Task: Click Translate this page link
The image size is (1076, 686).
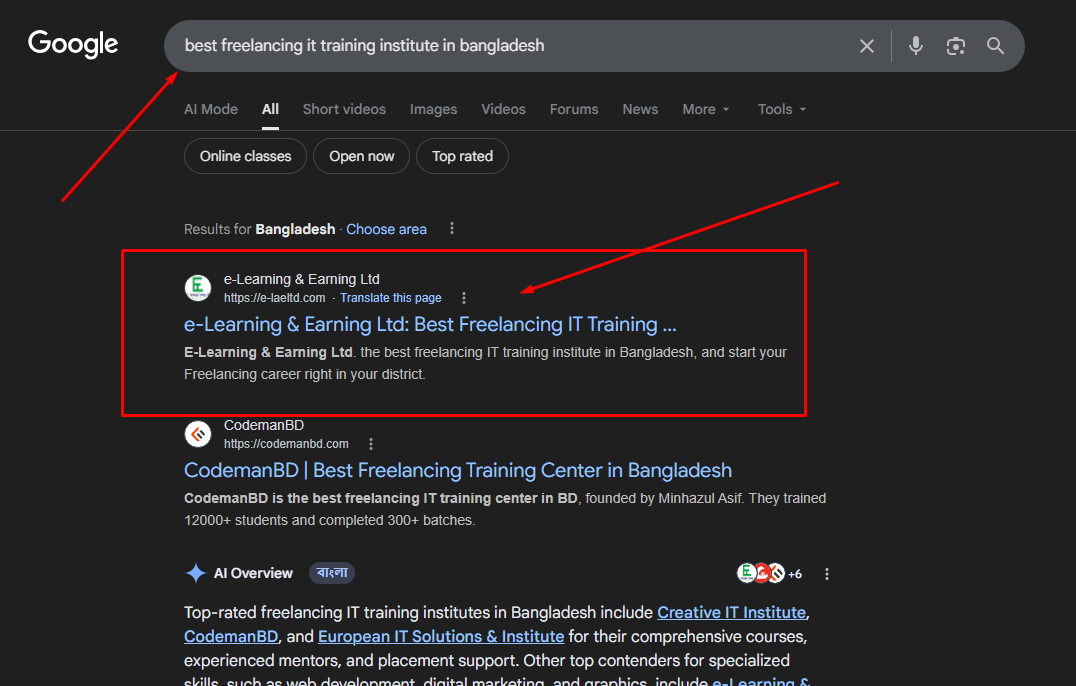Action: tap(390, 298)
